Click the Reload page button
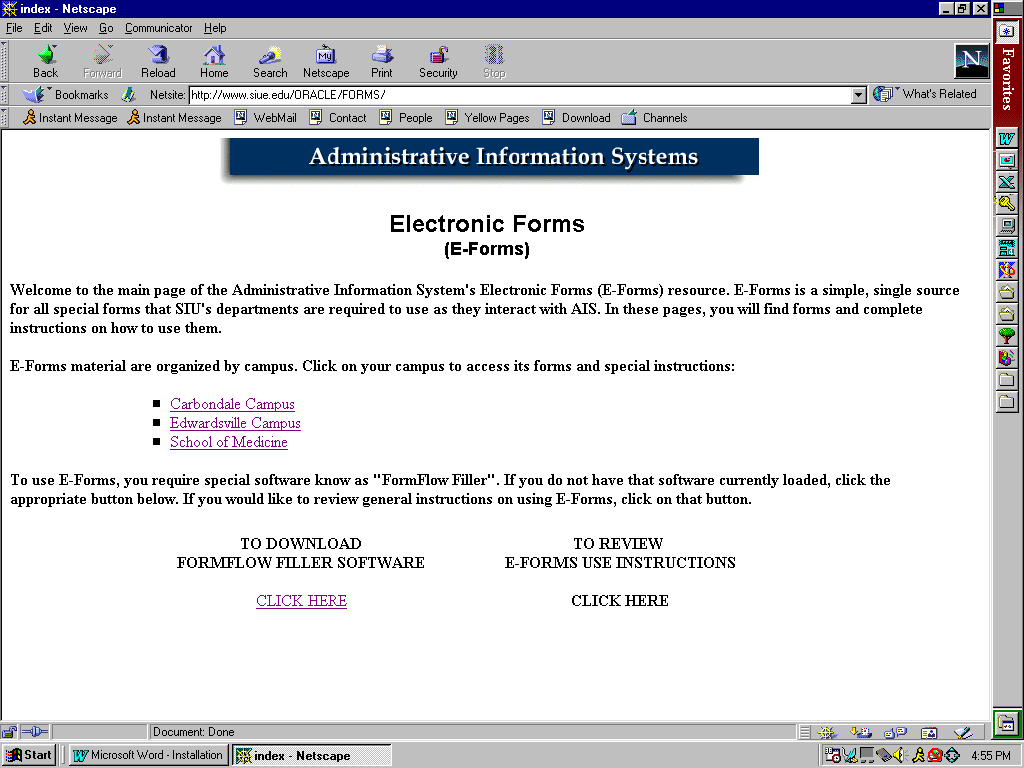The width and height of the screenshot is (1024, 768). point(158,61)
